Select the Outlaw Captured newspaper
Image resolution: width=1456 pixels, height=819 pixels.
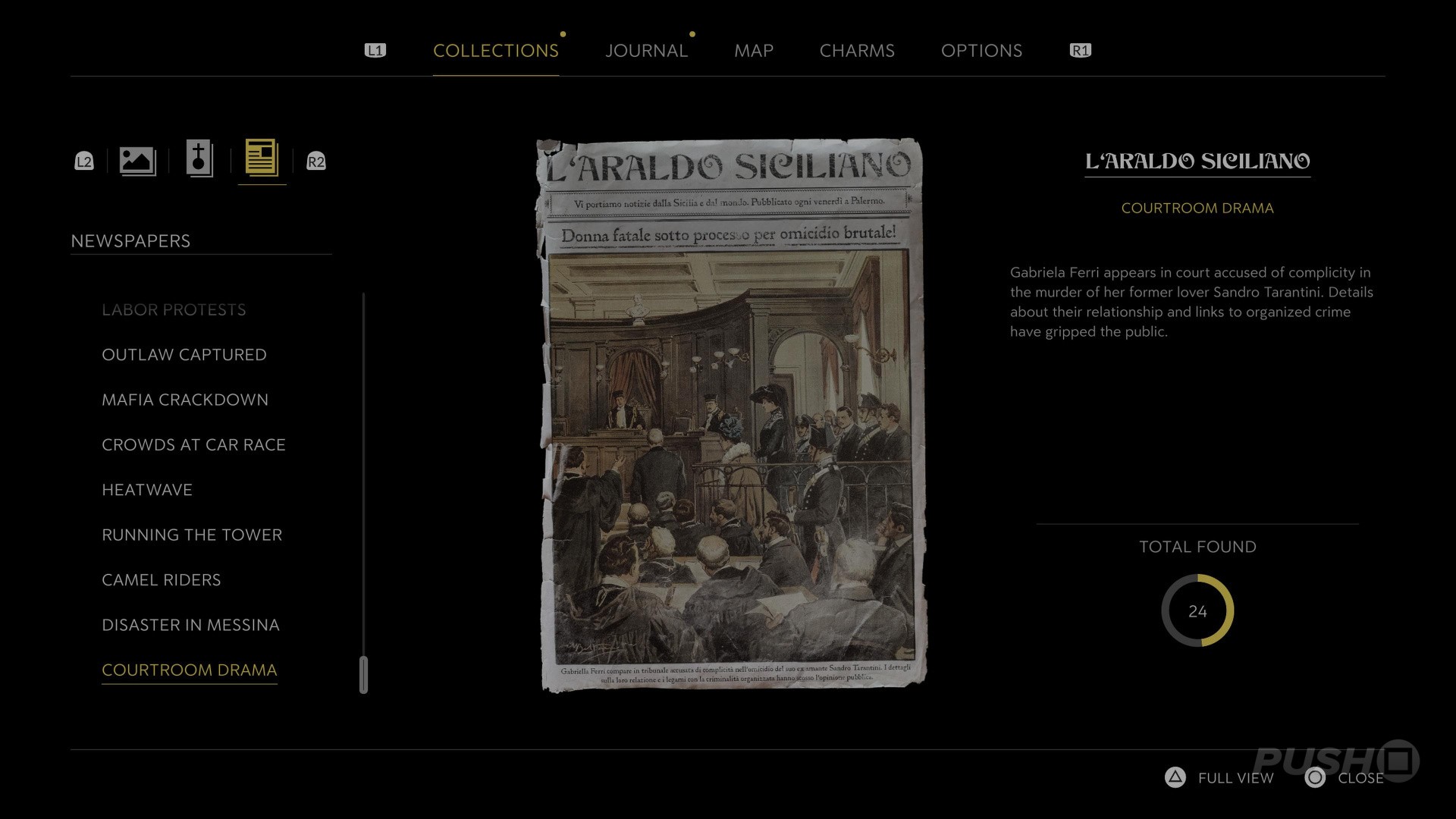click(x=184, y=355)
